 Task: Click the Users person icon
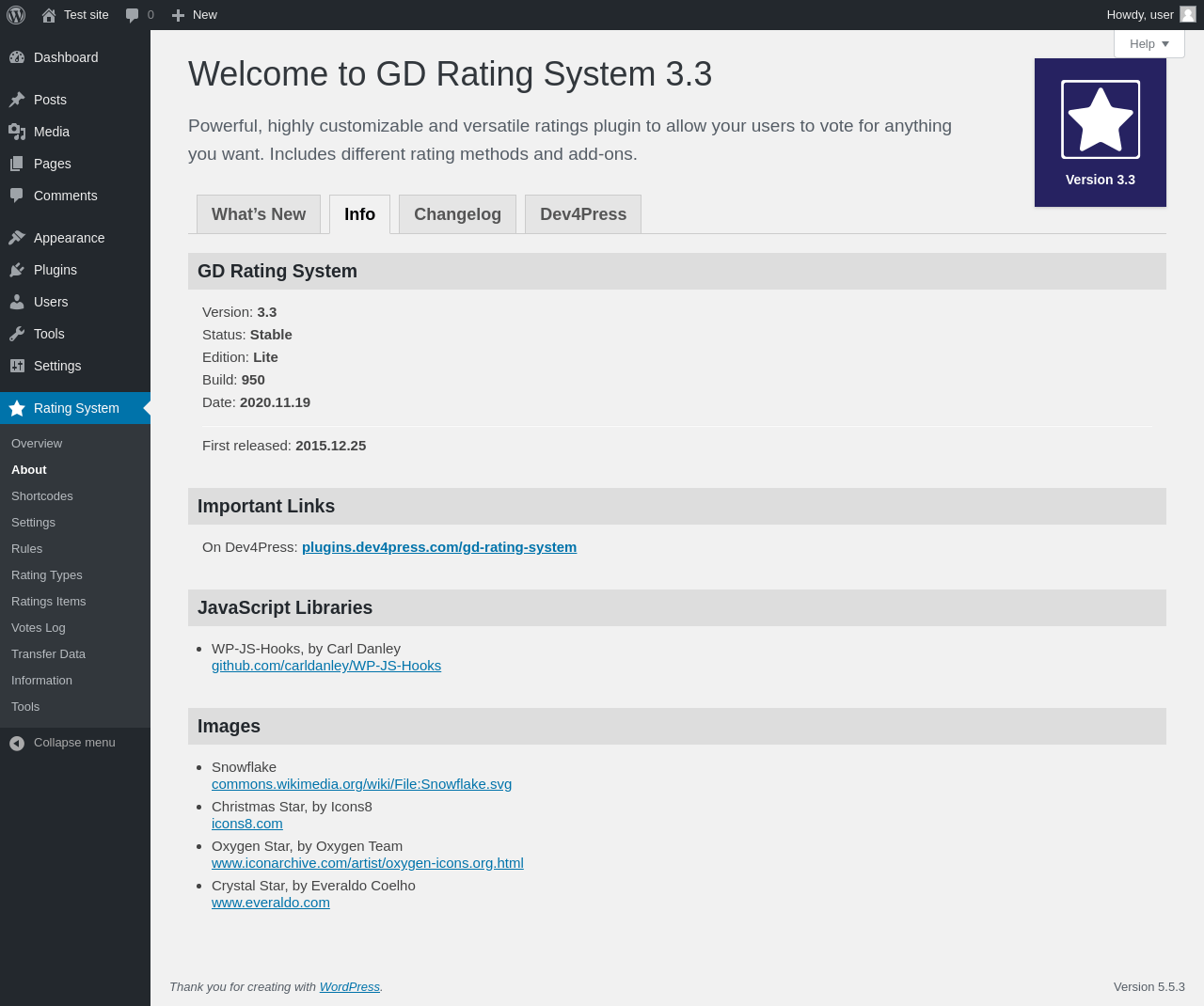click(x=17, y=302)
